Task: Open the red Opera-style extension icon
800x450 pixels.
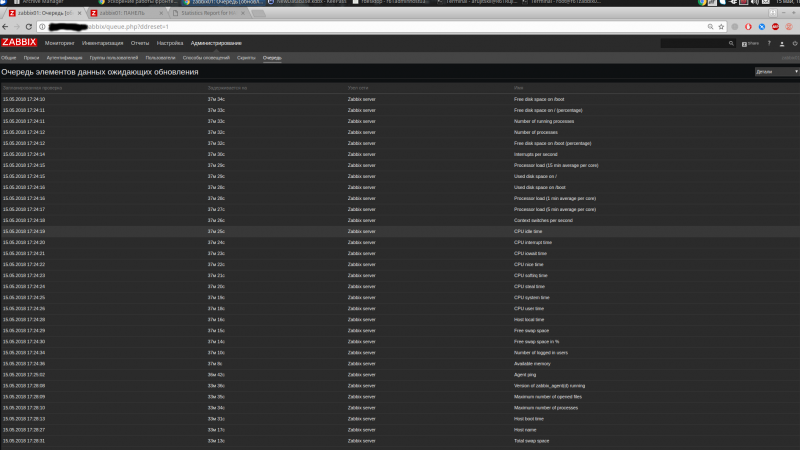Action: point(748,27)
